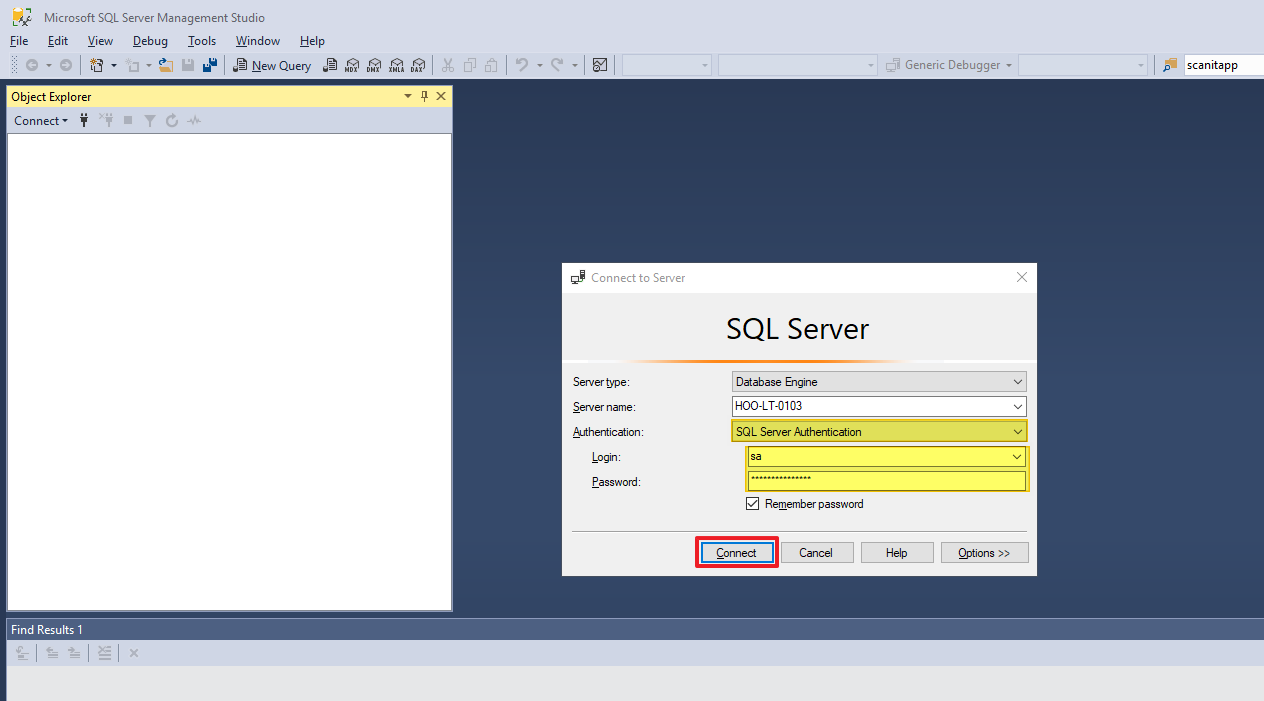Viewport: 1264px width, 701px height.
Task: Expand the Login dropdown arrow
Action: coord(1018,457)
